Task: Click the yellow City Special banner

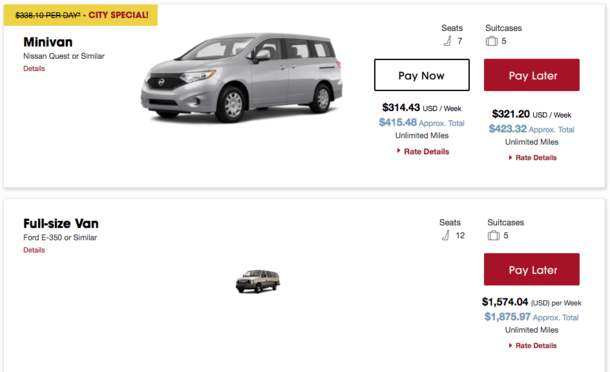Action: coord(81,15)
